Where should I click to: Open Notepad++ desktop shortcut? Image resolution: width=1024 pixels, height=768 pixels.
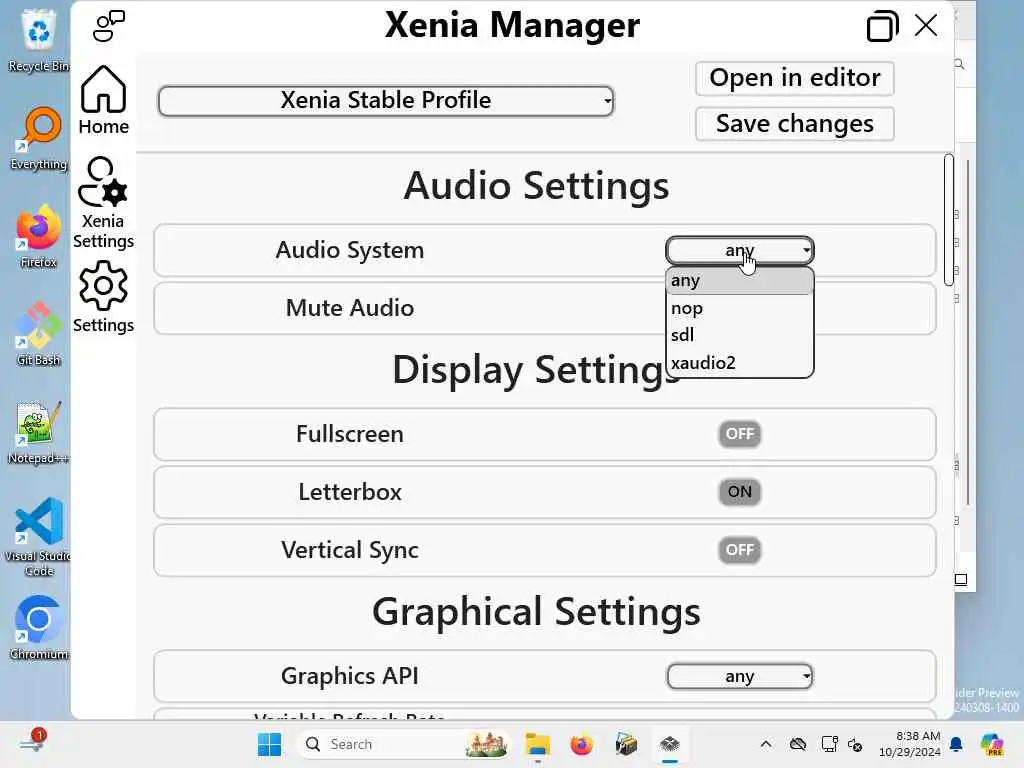tap(39, 432)
